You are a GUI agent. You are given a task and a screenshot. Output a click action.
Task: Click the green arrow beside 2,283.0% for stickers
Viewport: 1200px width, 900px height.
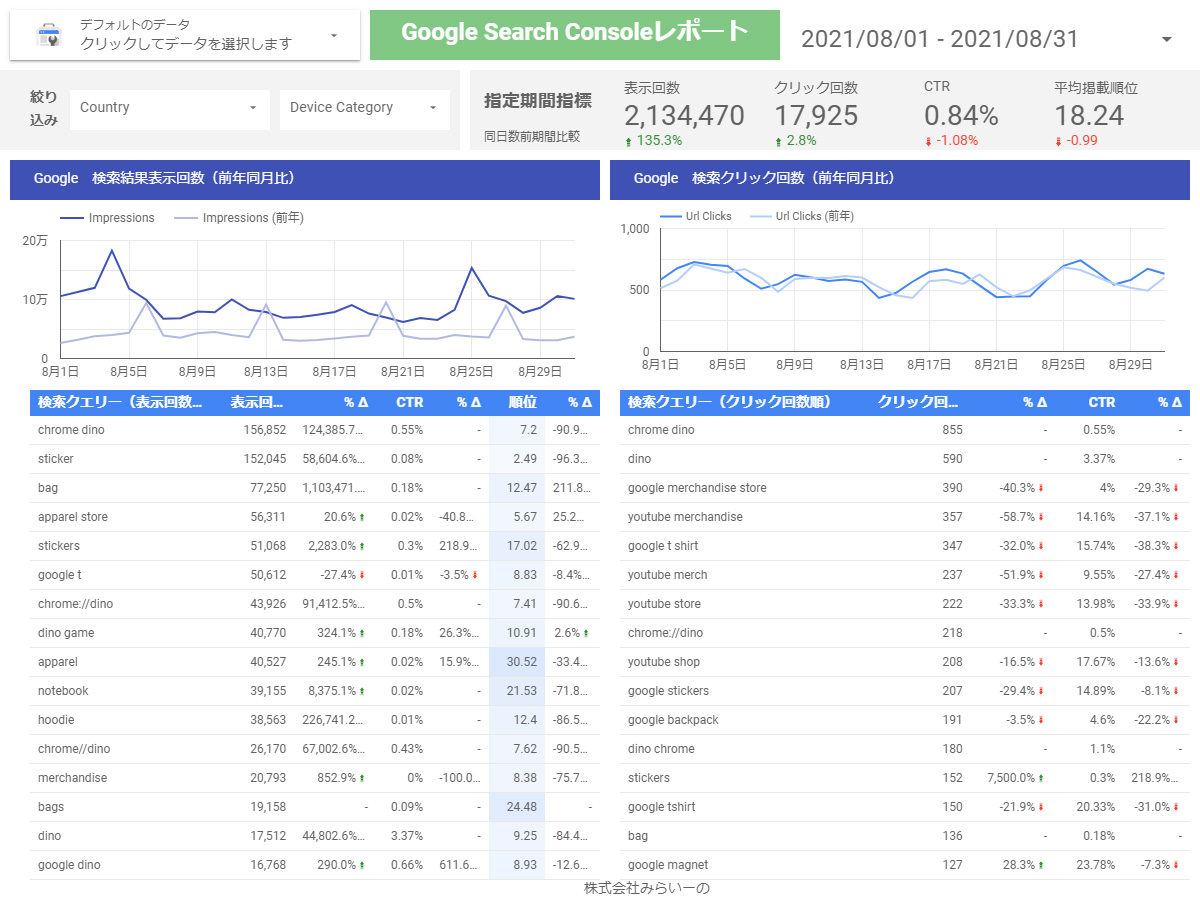pos(361,546)
